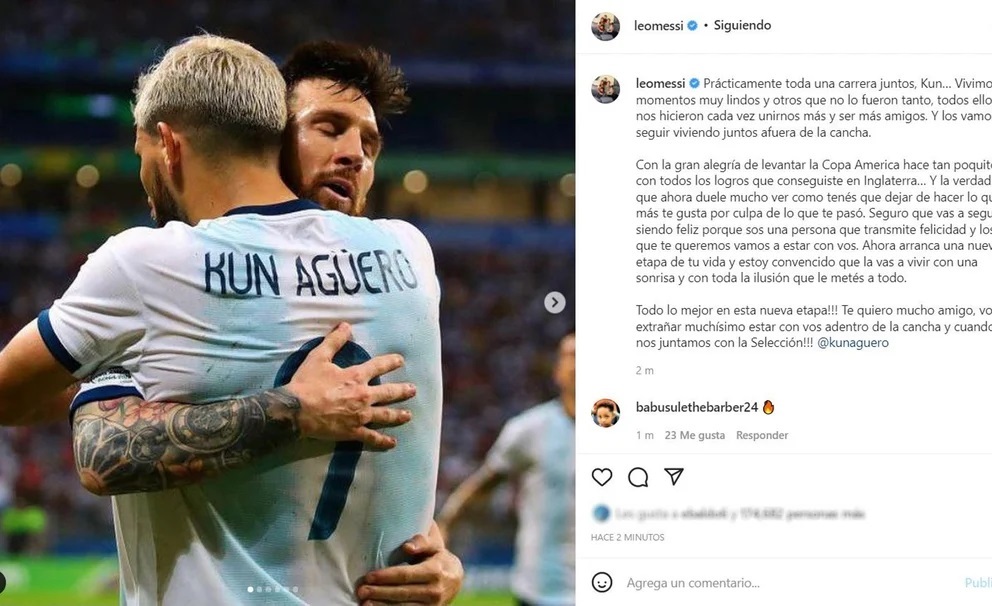
Task: Open the HACE 2 MINUTOS timestamp
Action: coord(628,537)
